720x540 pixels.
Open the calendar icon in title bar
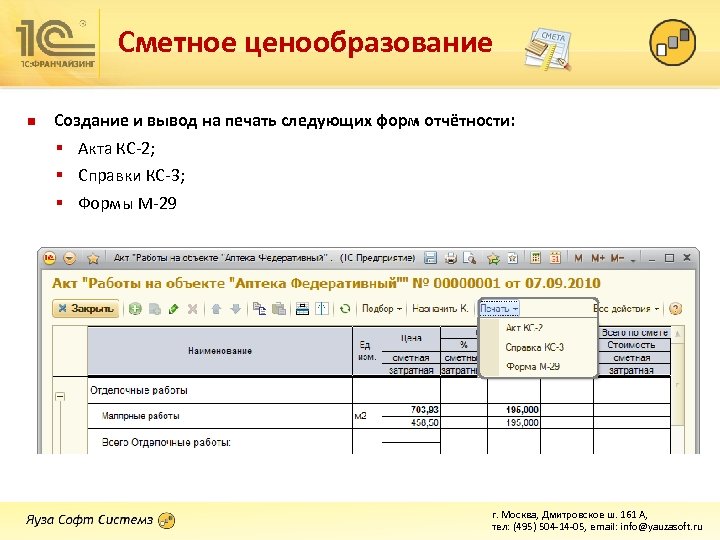555,258
